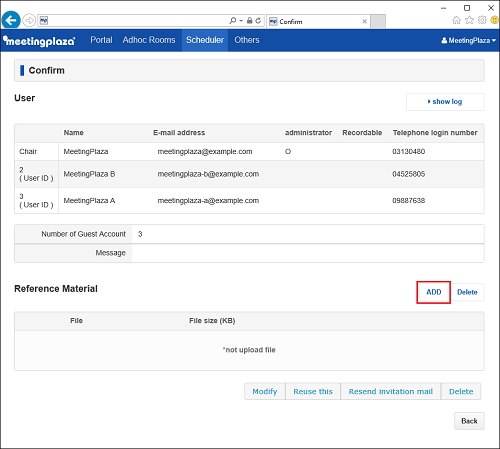The width and height of the screenshot is (500, 449).
Task: Click the show log button
Action: pos(445,102)
